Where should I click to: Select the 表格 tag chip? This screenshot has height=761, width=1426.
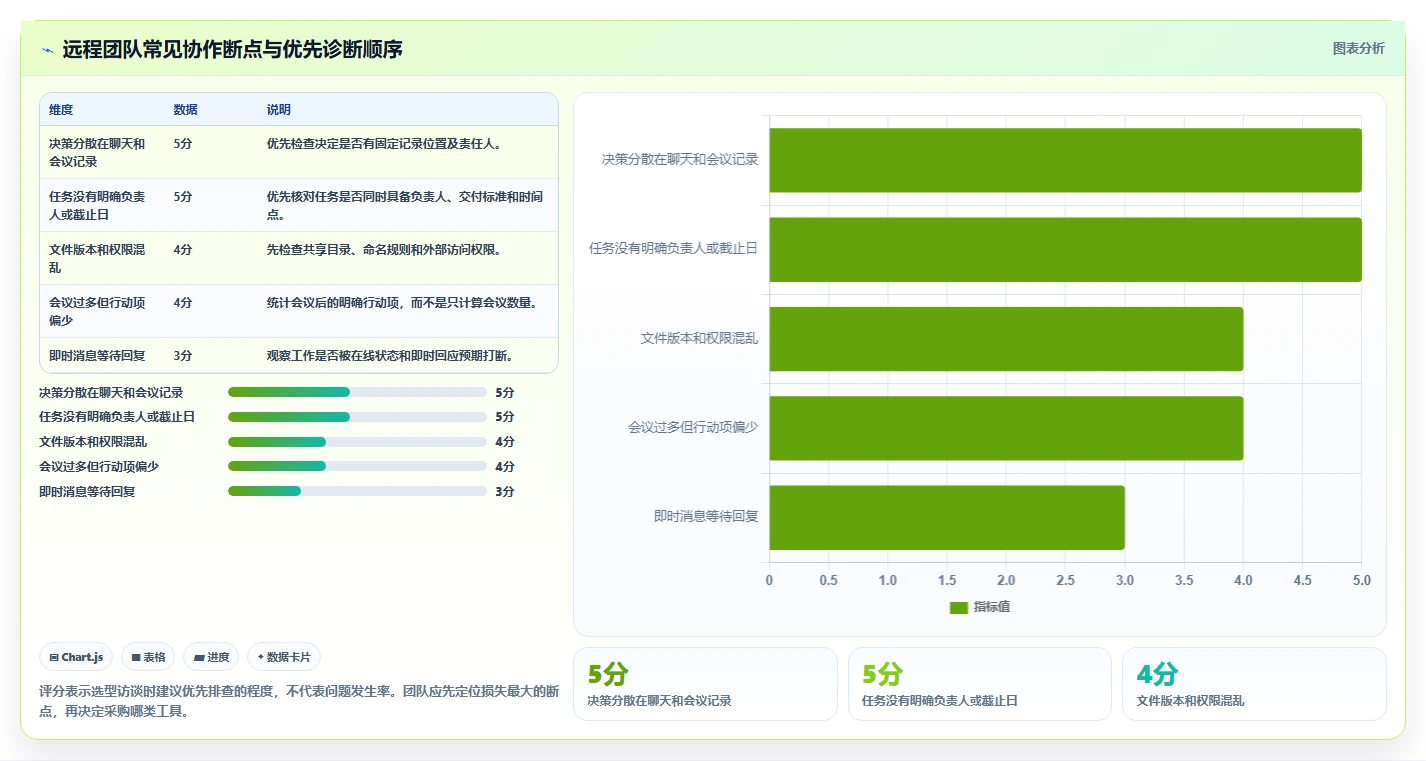pos(148,657)
